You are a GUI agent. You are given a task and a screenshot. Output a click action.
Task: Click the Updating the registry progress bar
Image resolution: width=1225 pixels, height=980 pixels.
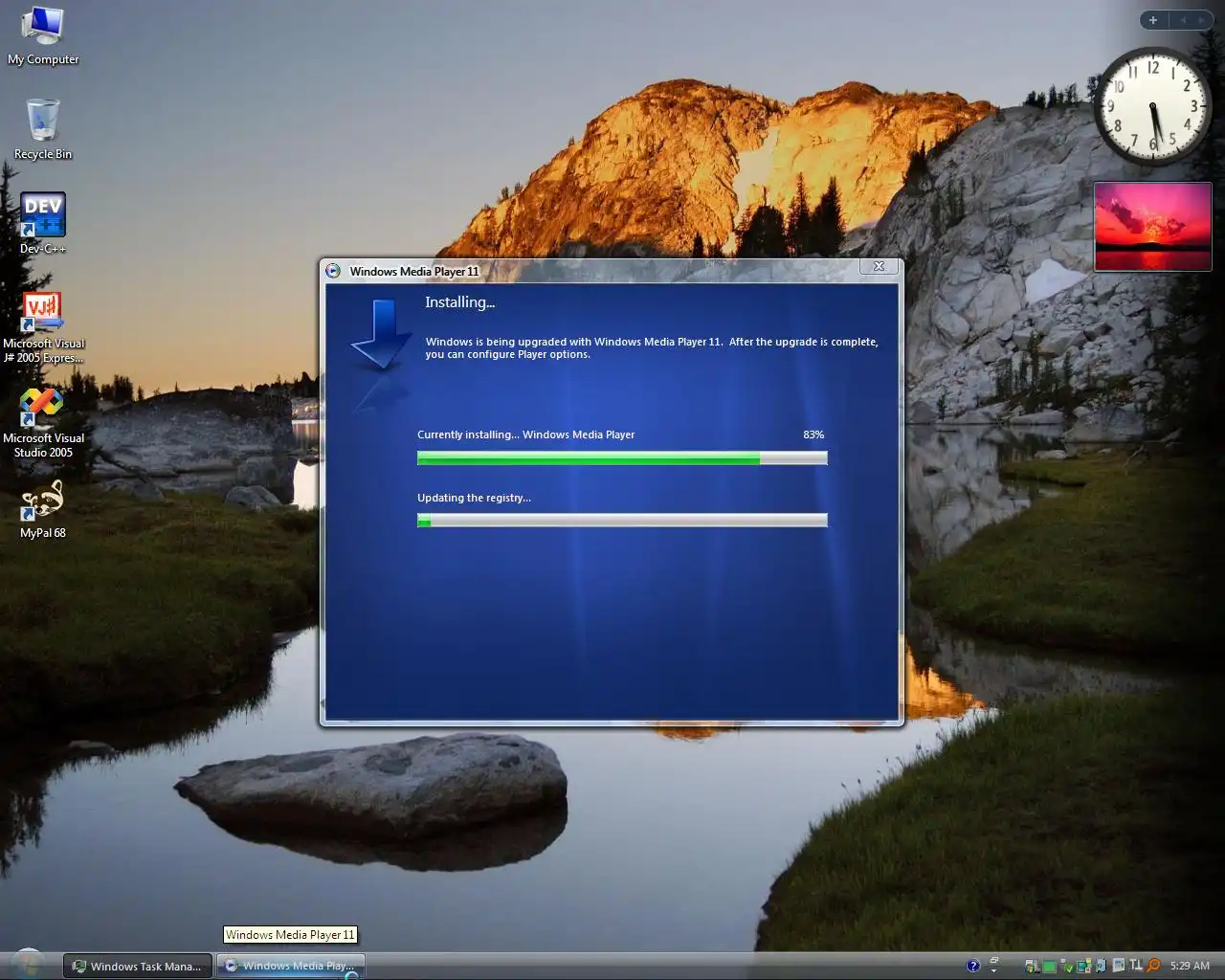(622, 521)
